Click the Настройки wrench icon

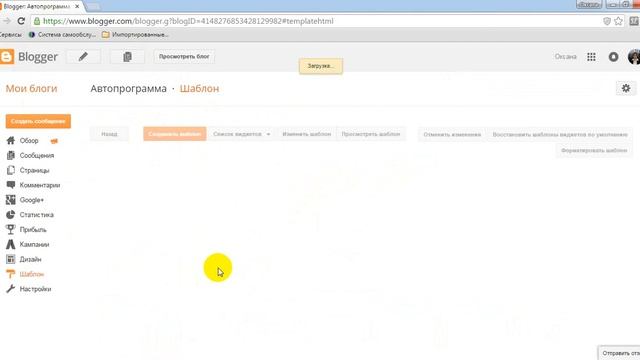(x=11, y=289)
